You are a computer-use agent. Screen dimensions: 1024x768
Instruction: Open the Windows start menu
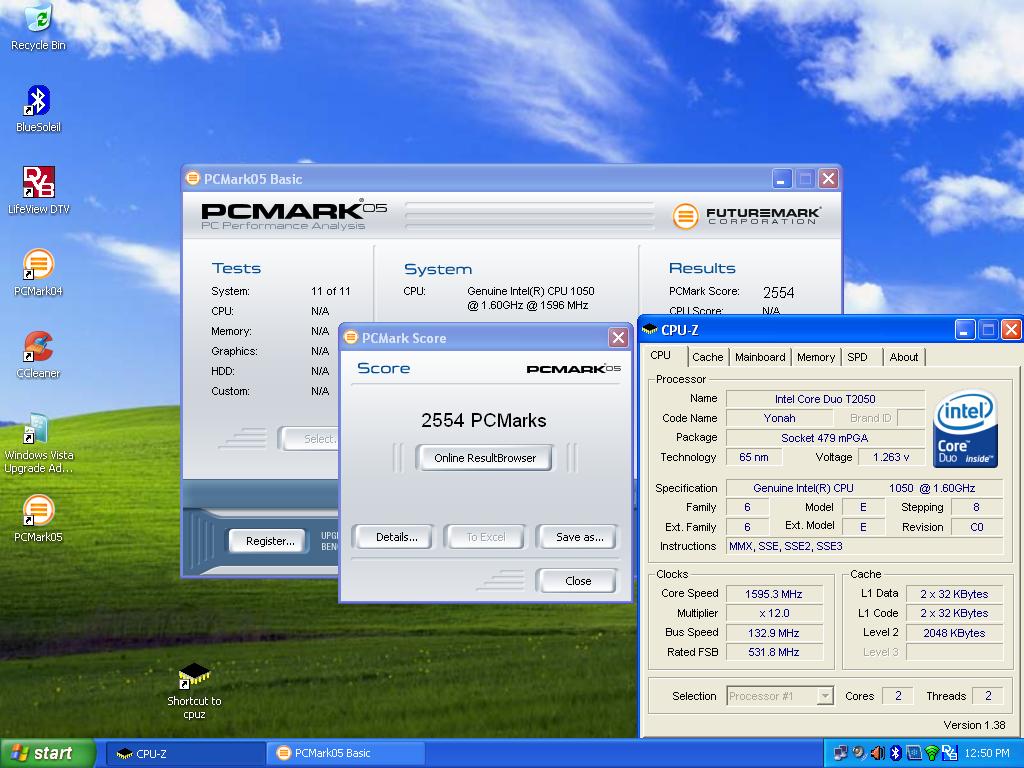(x=47, y=753)
